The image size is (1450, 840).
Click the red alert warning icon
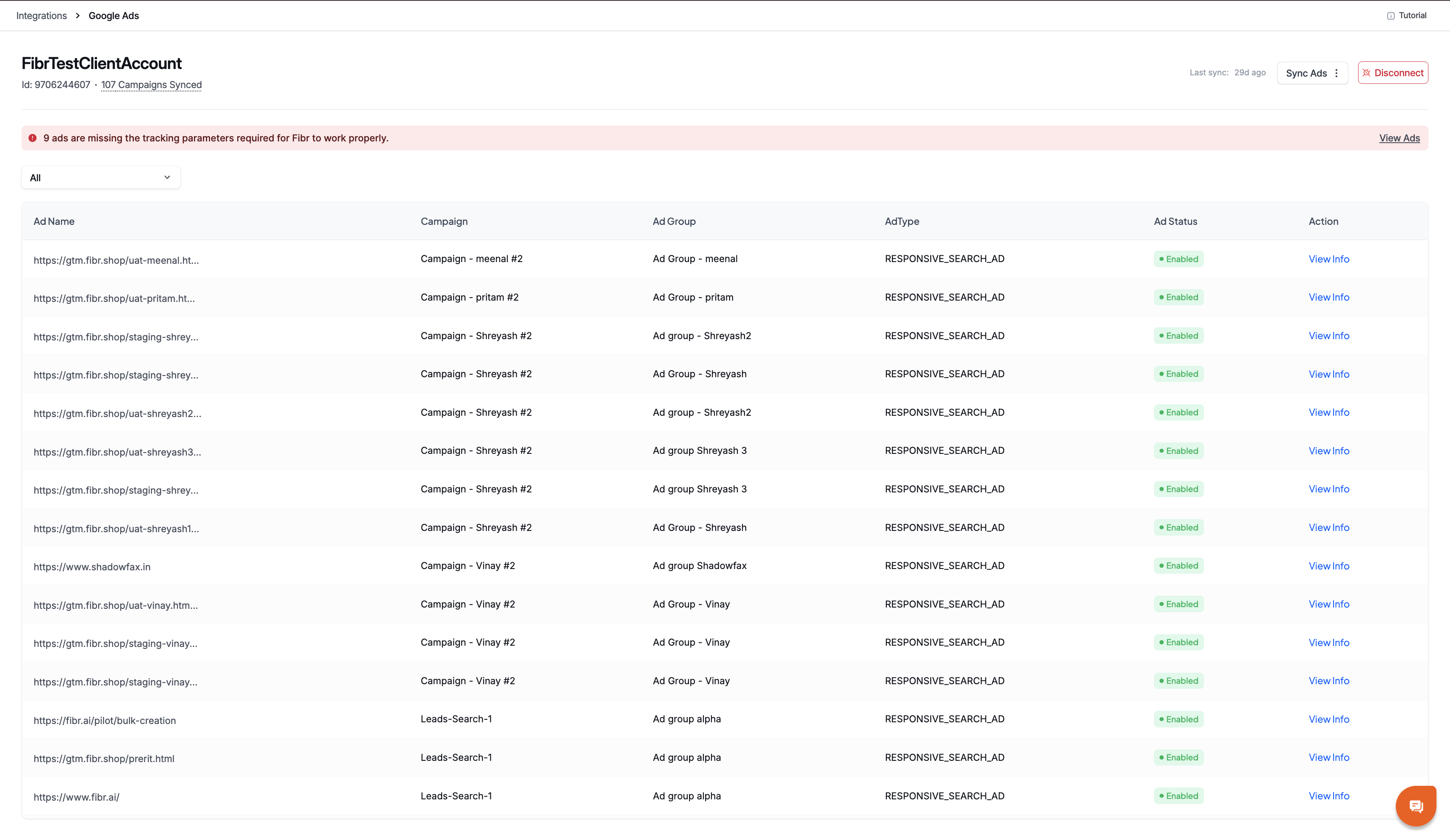[x=33, y=138]
